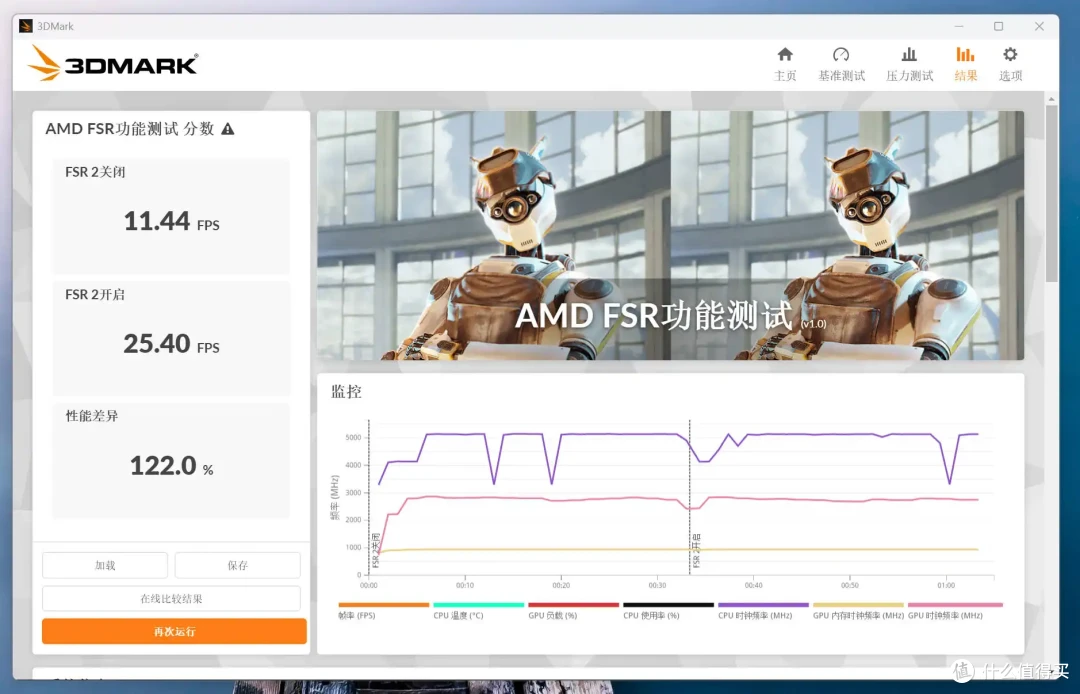
Task: Click the 122.0 % performance difference value
Action: [x=172, y=466]
